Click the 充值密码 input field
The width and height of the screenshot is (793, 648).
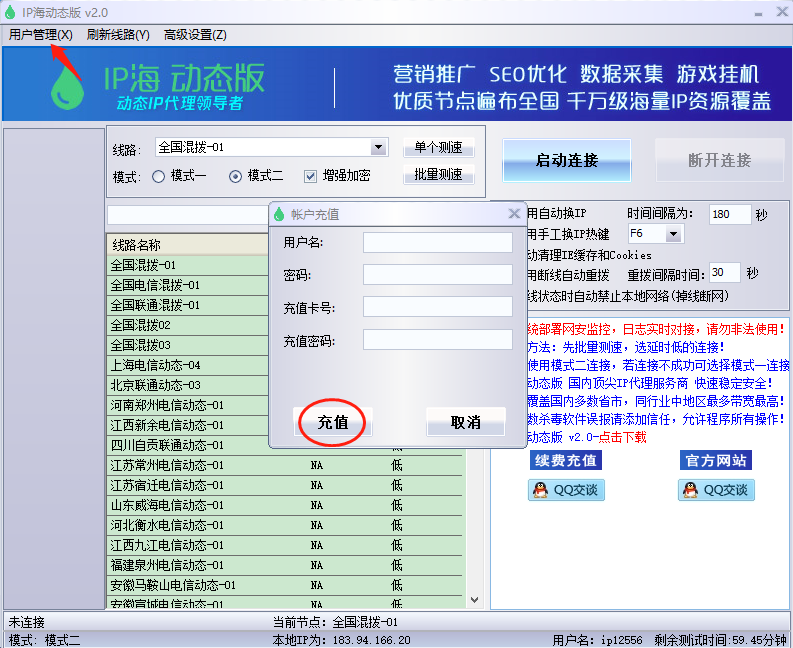coord(438,339)
